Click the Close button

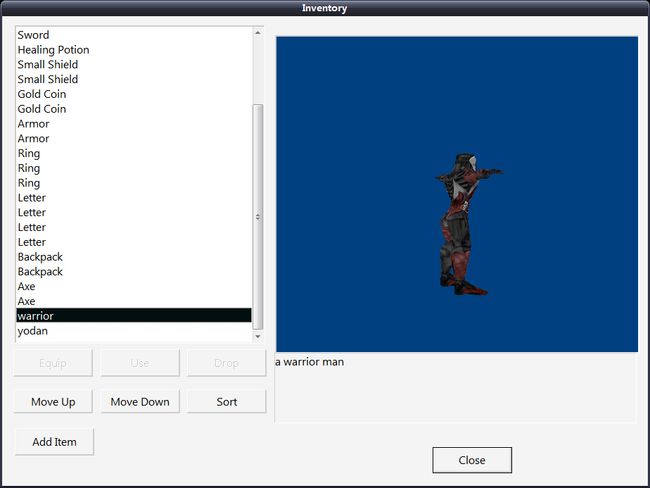(x=472, y=460)
